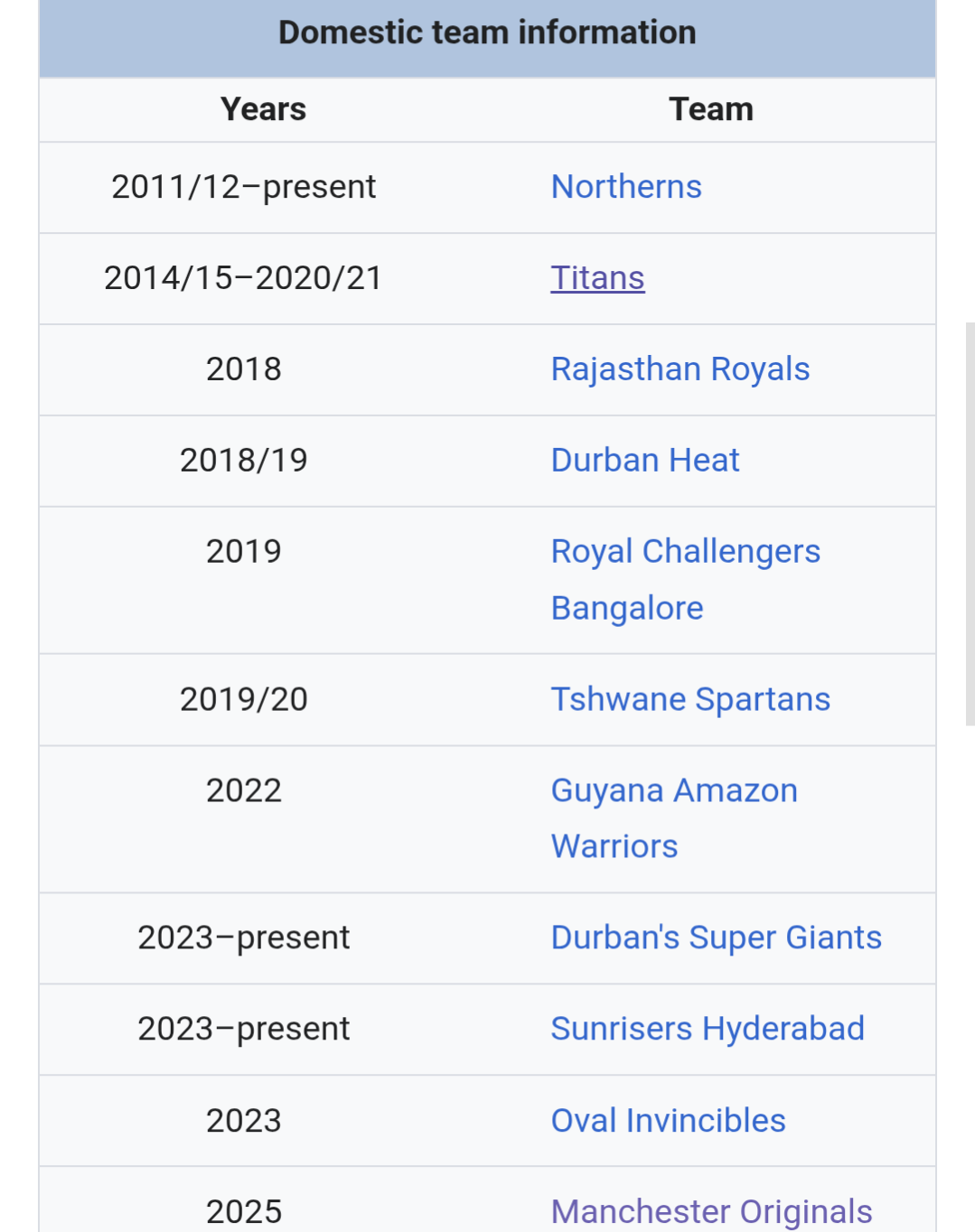Follow the Tshwane Spartans link
The height and width of the screenshot is (1232, 975).
pyautogui.click(x=690, y=700)
